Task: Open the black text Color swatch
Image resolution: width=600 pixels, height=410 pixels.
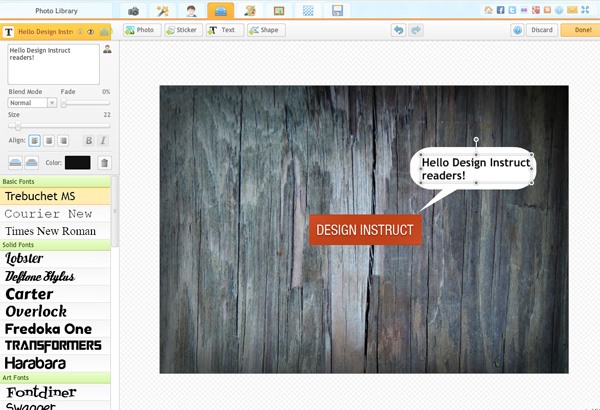Action: tap(78, 163)
